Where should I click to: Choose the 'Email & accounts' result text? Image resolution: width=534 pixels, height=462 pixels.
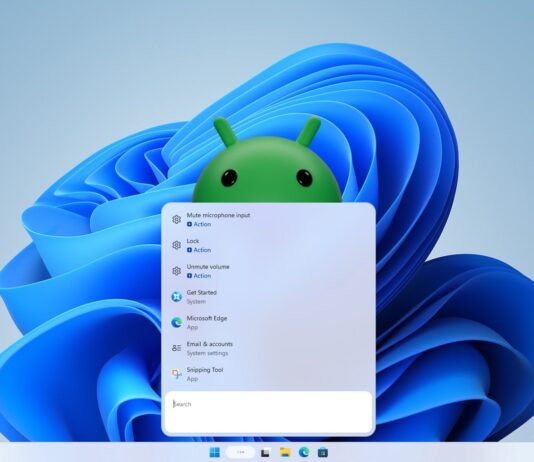point(209,344)
